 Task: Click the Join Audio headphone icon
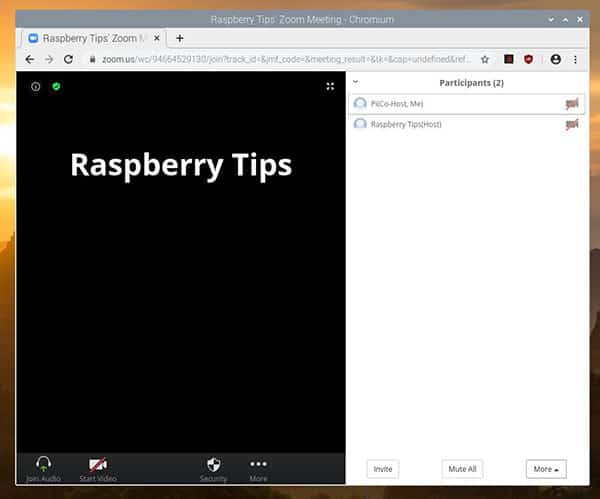pyautogui.click(x=43, y=464)
